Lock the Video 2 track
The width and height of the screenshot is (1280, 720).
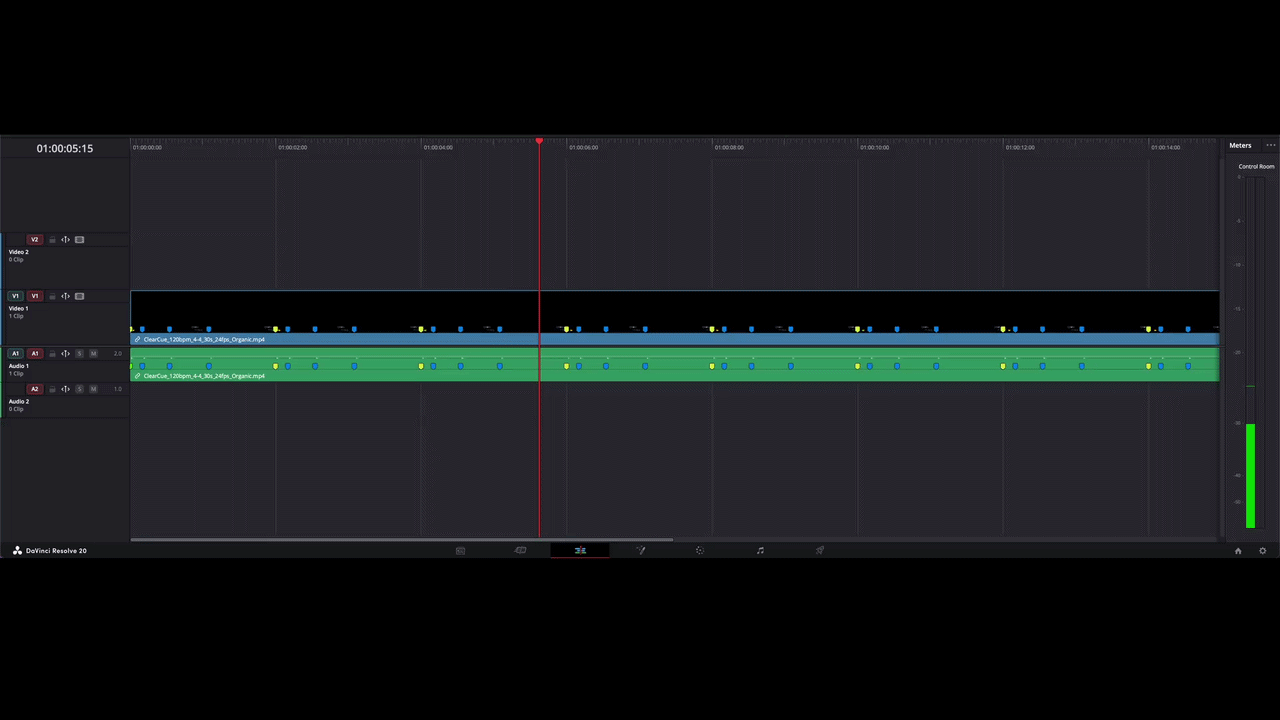coord(52,240)
